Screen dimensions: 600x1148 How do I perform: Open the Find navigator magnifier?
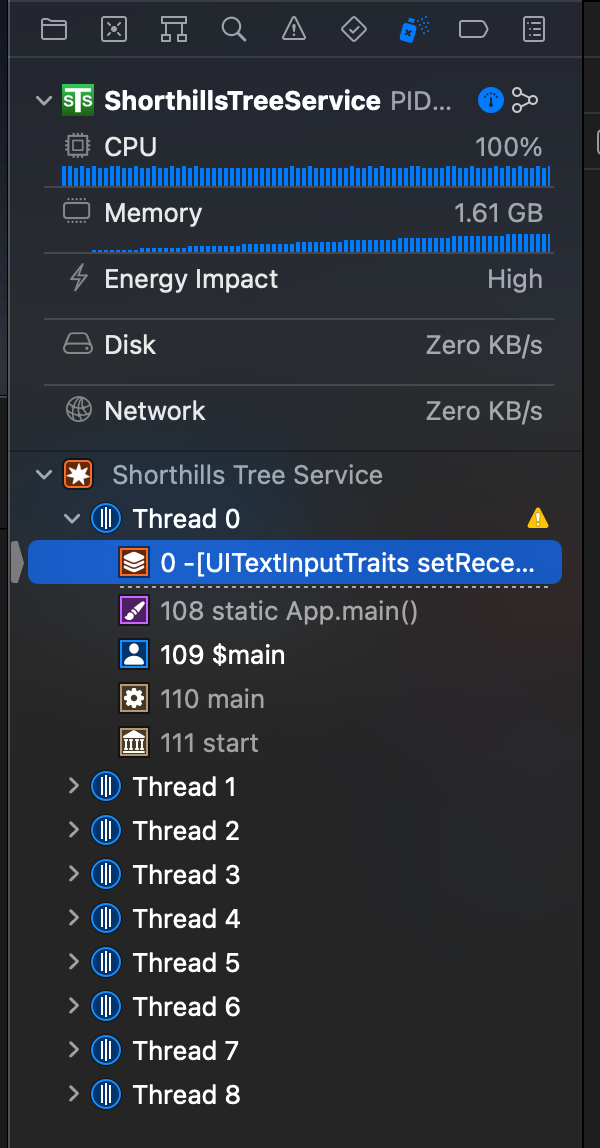[x=234, y=29]
